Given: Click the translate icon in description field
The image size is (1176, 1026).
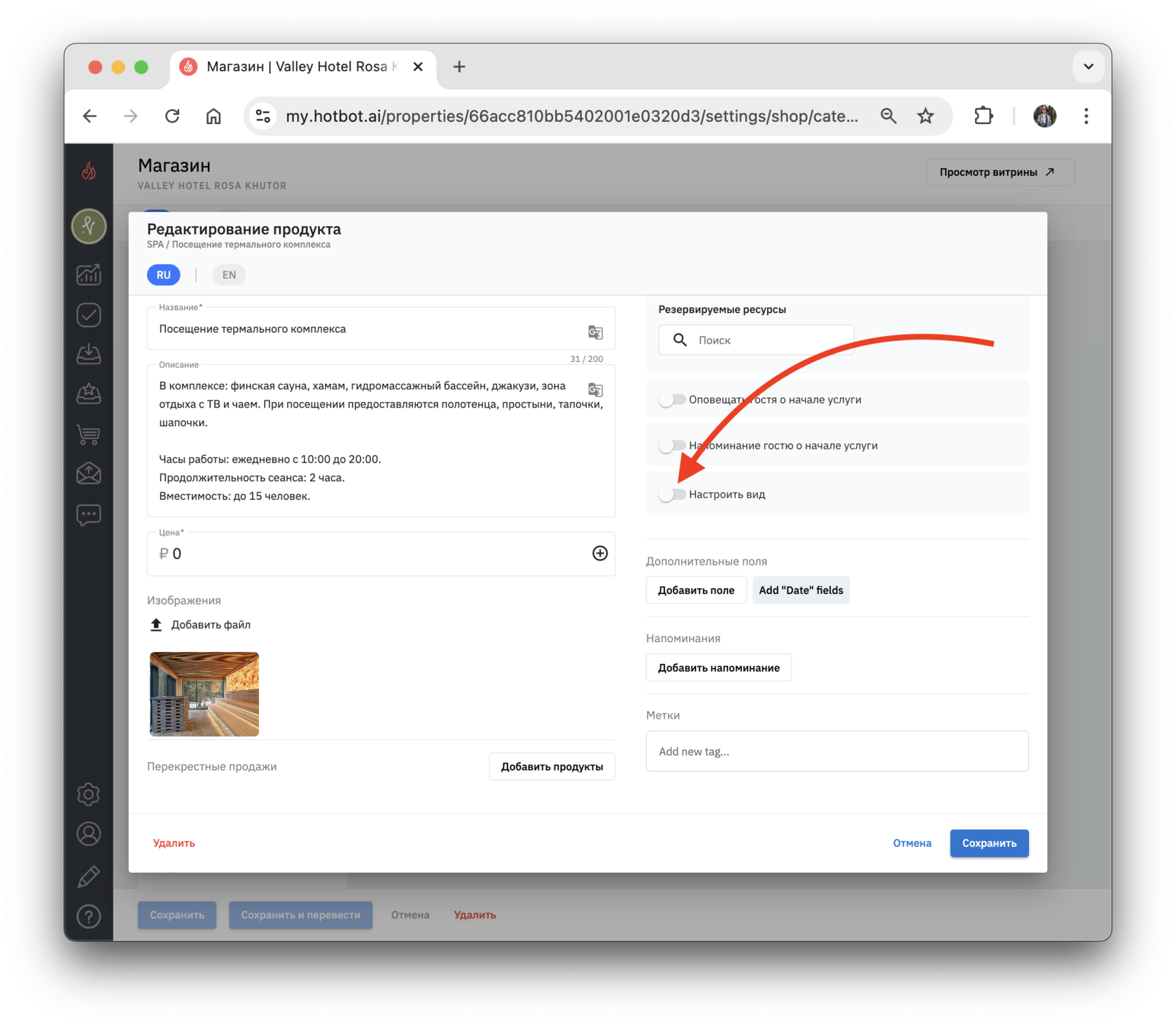Looking at the screenshot, I should coord(595,389).
